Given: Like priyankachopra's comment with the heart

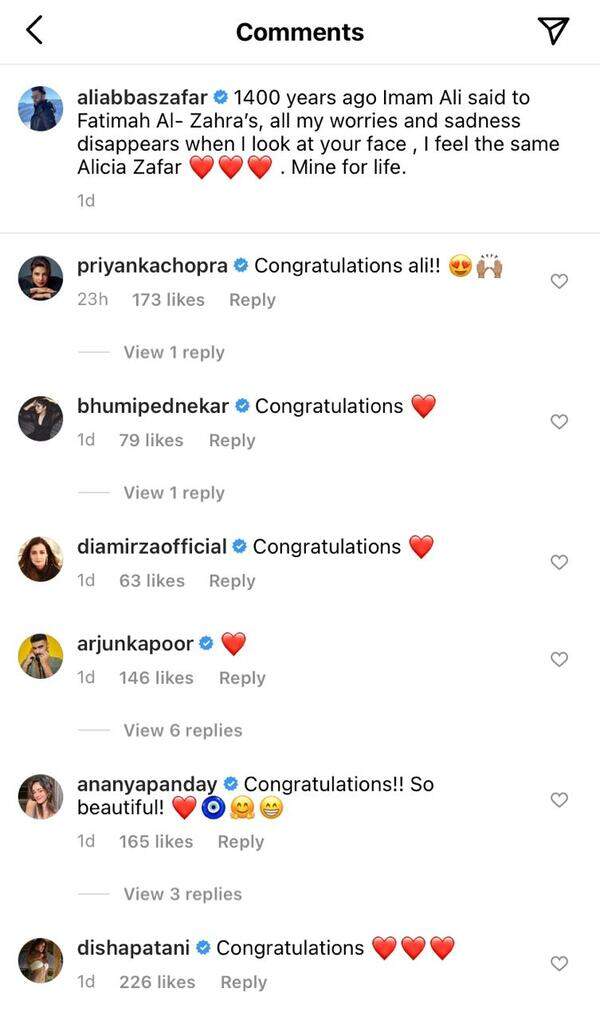Looking at the screenshot, I should pyautogui.click(x=560, y=281).
